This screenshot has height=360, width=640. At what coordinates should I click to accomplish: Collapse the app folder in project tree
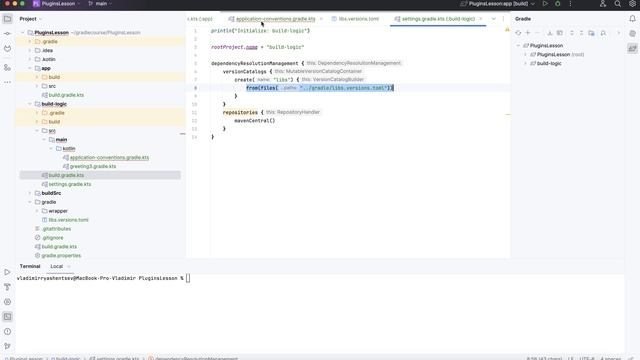pyautogui.click(x=30, y=69)
